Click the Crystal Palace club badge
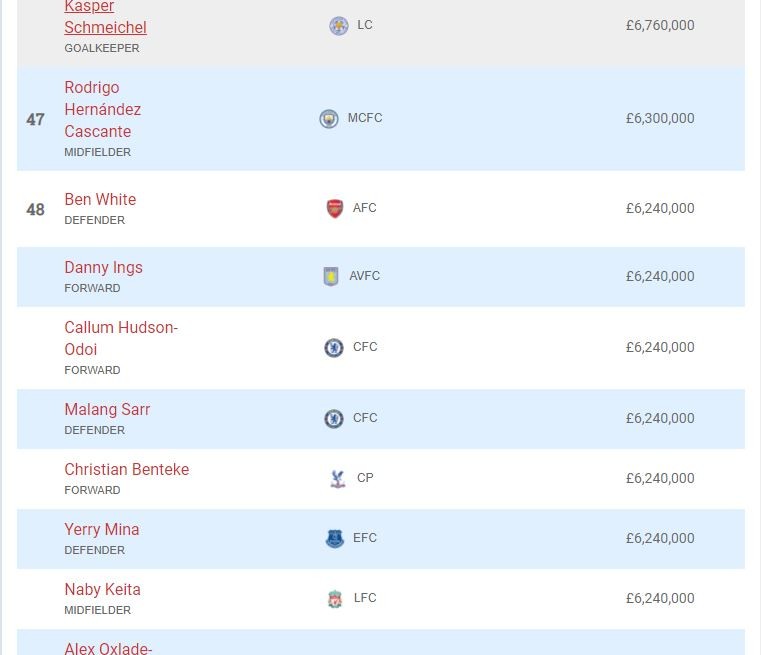 pyautogui.click(x=338, y=478)
